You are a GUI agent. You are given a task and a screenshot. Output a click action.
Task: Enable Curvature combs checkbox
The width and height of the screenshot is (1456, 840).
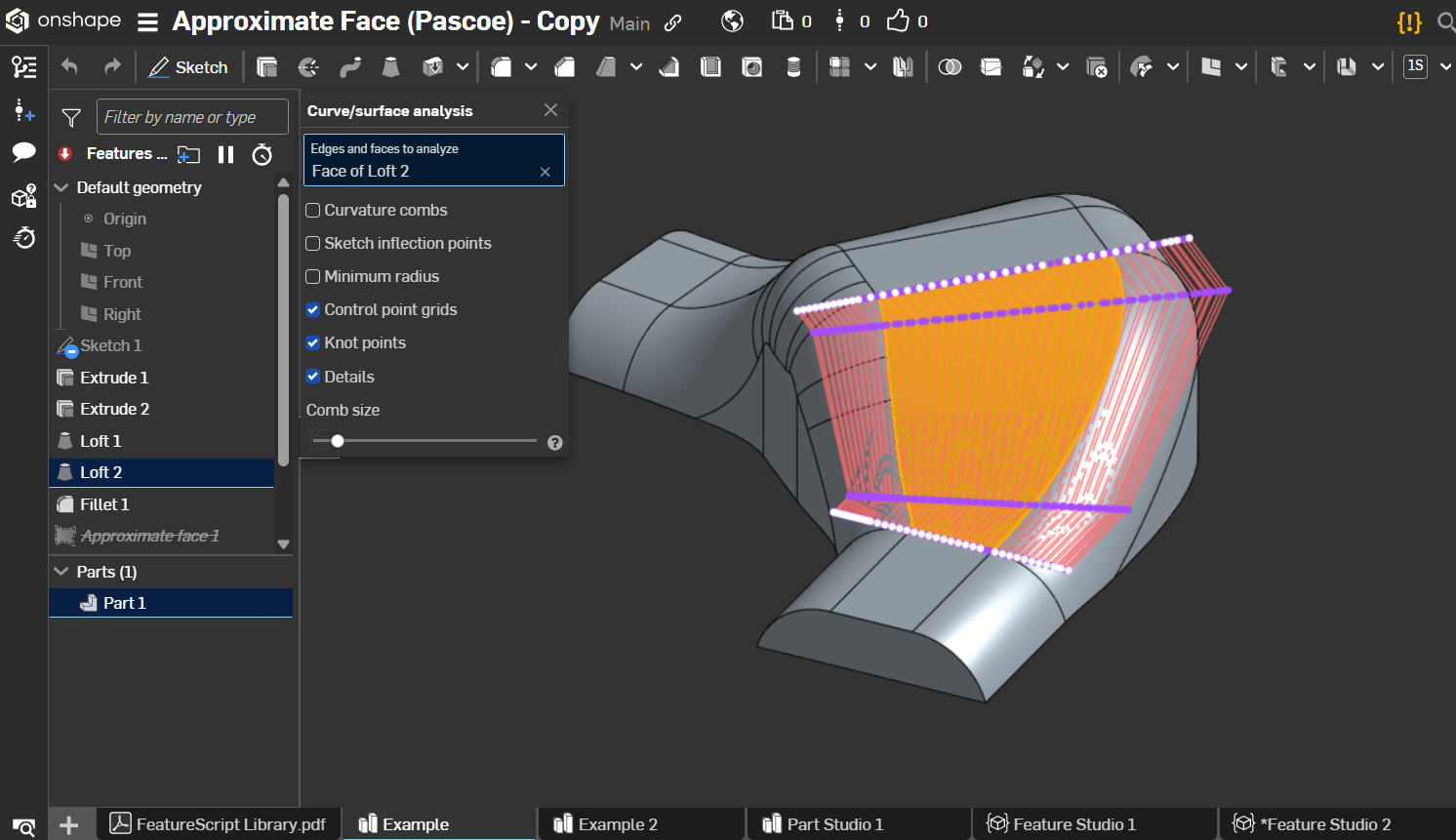coord(313,211)
